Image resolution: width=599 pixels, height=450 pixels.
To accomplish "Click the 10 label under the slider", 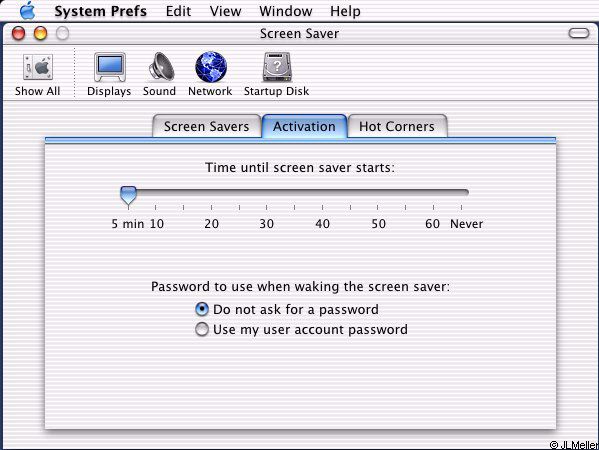I will [x=157, y=223].
